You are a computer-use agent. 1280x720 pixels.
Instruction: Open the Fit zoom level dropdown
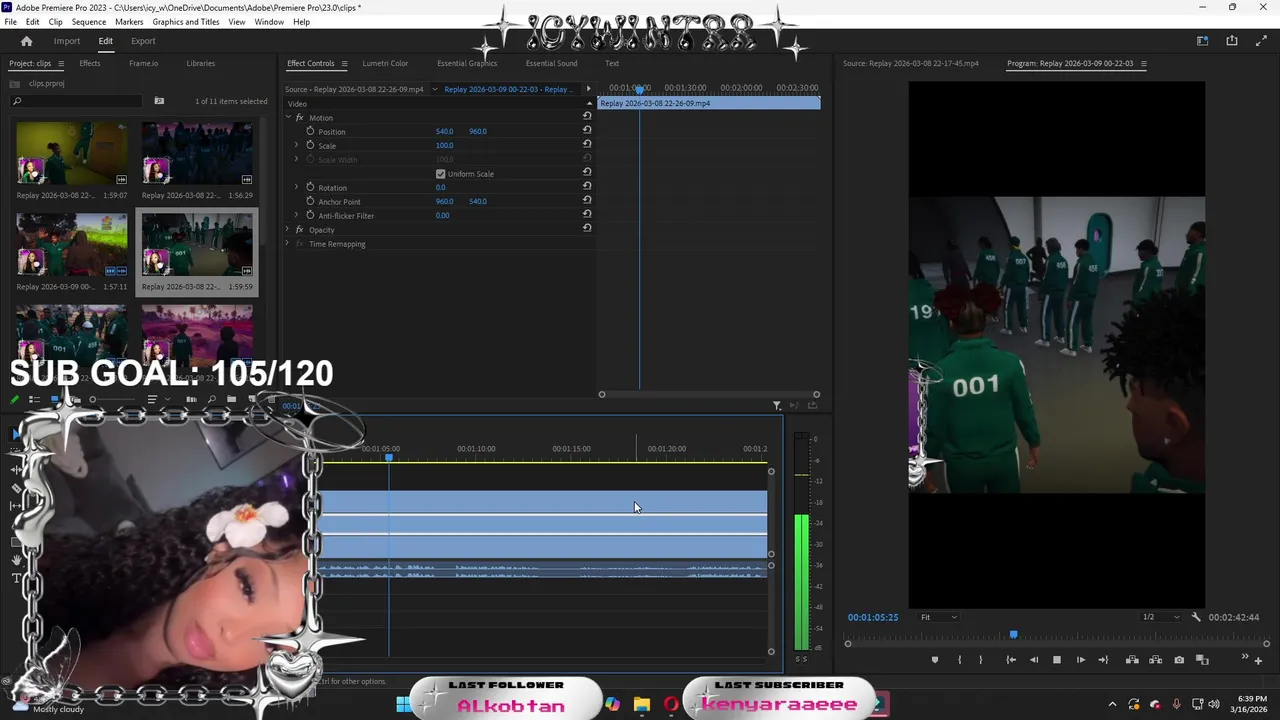coord(938,617)
